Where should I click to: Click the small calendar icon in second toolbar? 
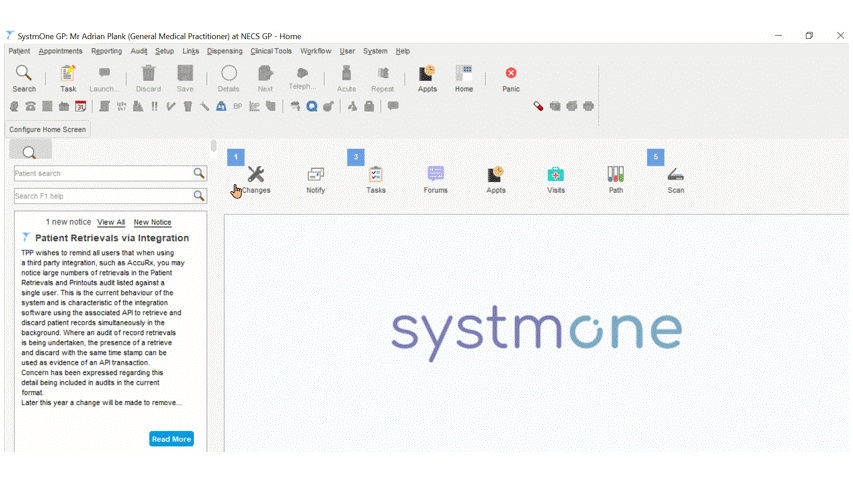[81, 106]
